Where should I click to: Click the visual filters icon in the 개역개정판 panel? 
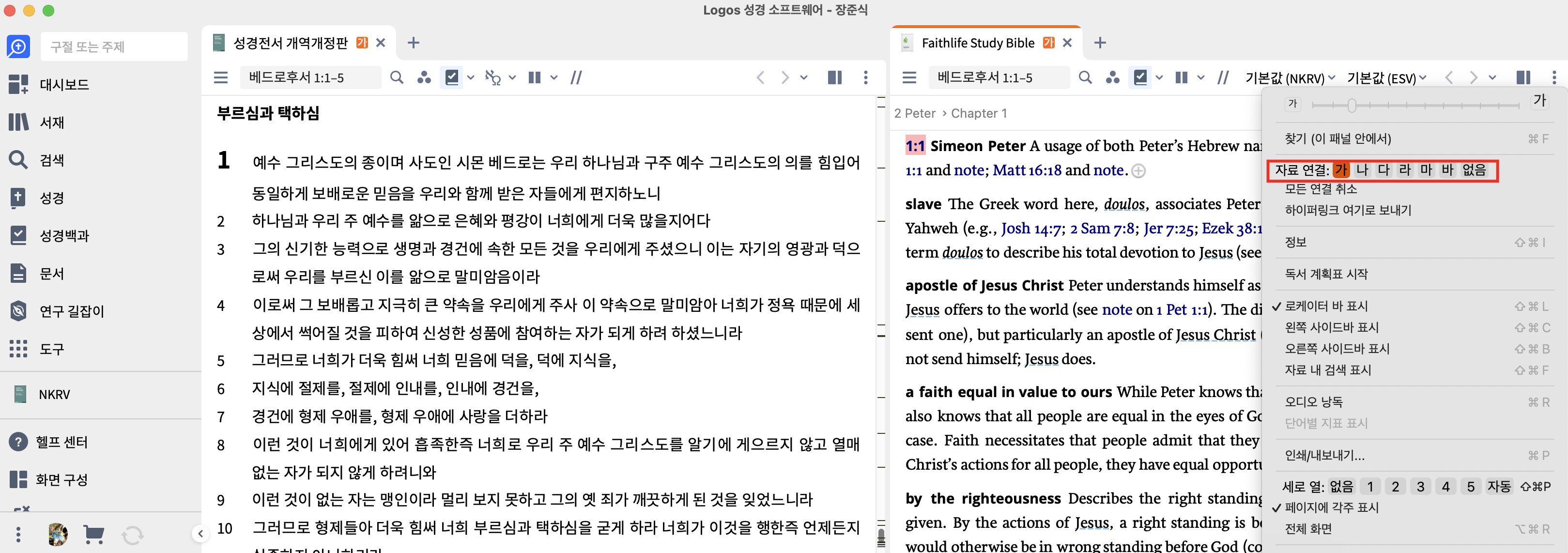tap(424, 77)
